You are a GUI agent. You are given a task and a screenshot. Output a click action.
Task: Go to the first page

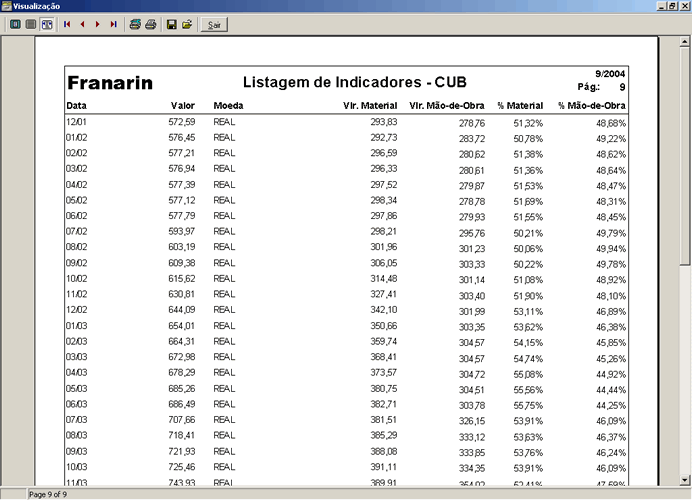point(67,24)
